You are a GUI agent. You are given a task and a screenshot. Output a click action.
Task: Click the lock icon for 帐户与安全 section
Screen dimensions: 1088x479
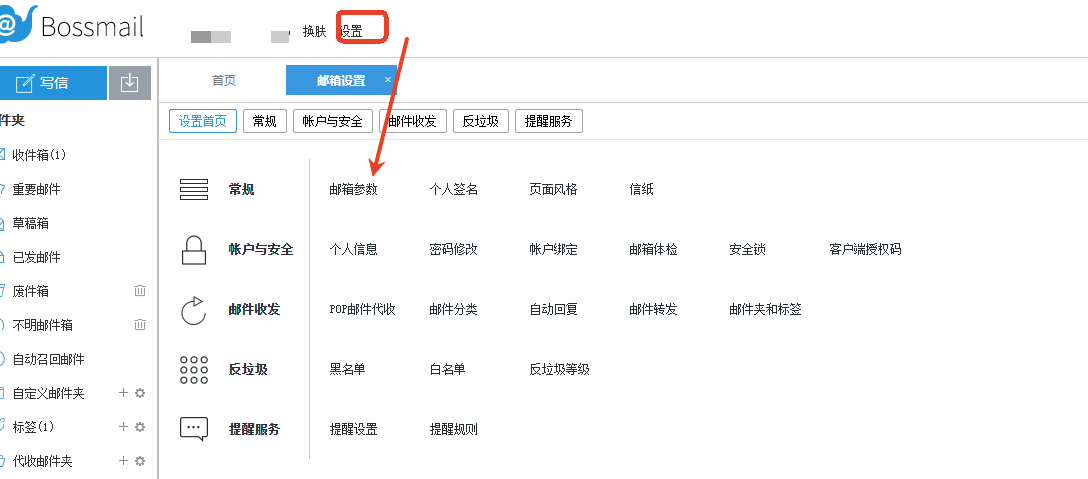(x=193, y=249)
